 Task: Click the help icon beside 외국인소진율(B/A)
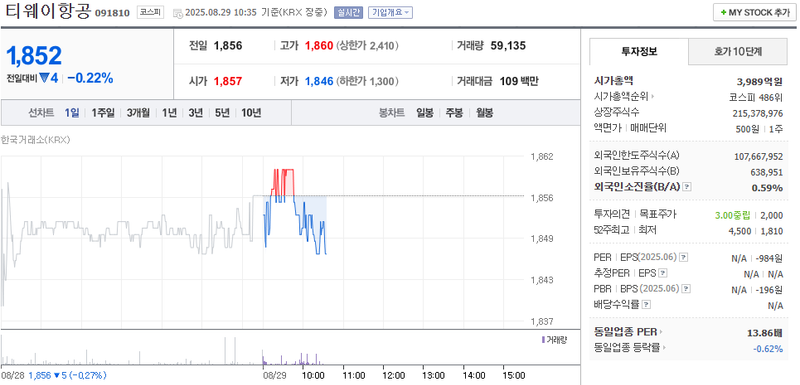(x=687, y=187)
